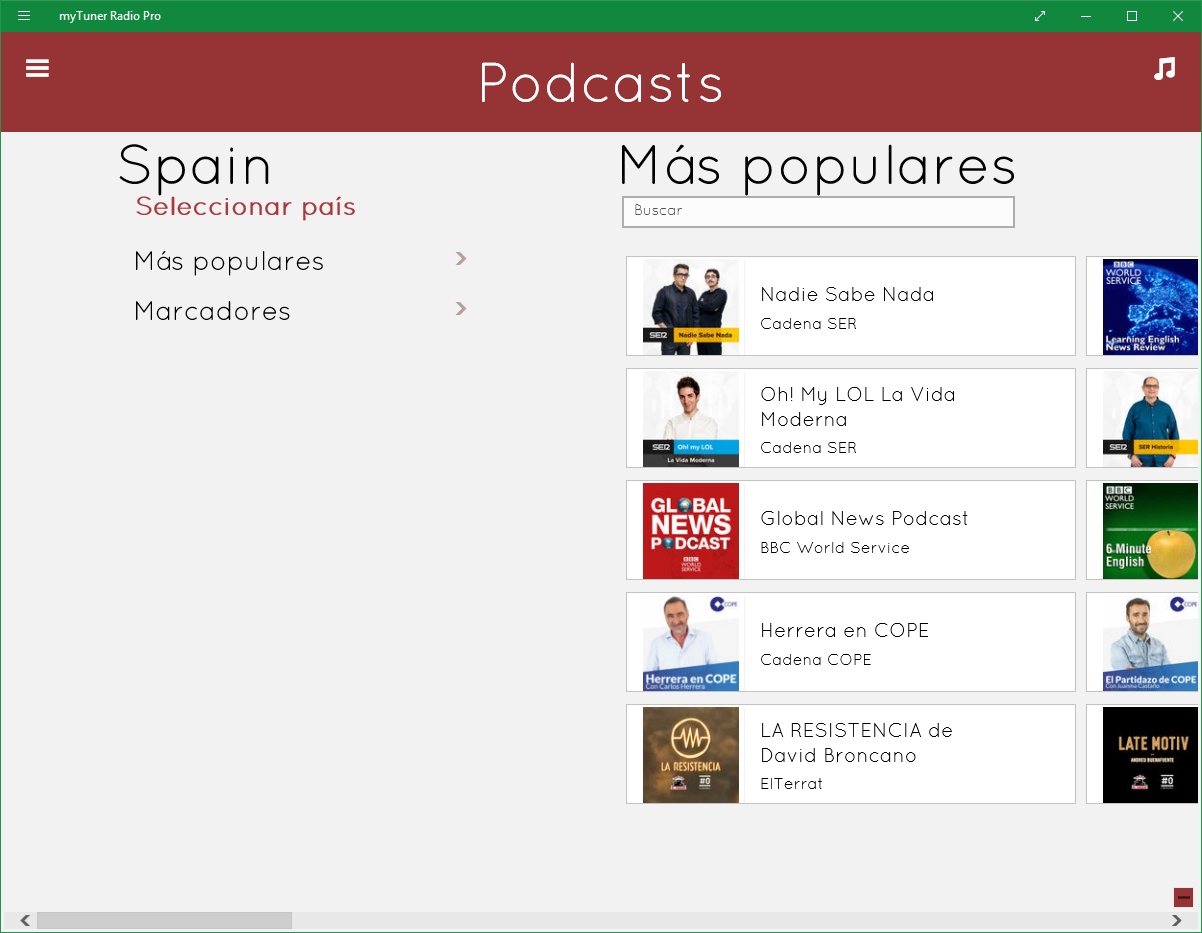This screenshot has width=1202, height=933.
Task: Click LA RESISTENCIA de David Broncano title
Action: [x=857, y=743]
